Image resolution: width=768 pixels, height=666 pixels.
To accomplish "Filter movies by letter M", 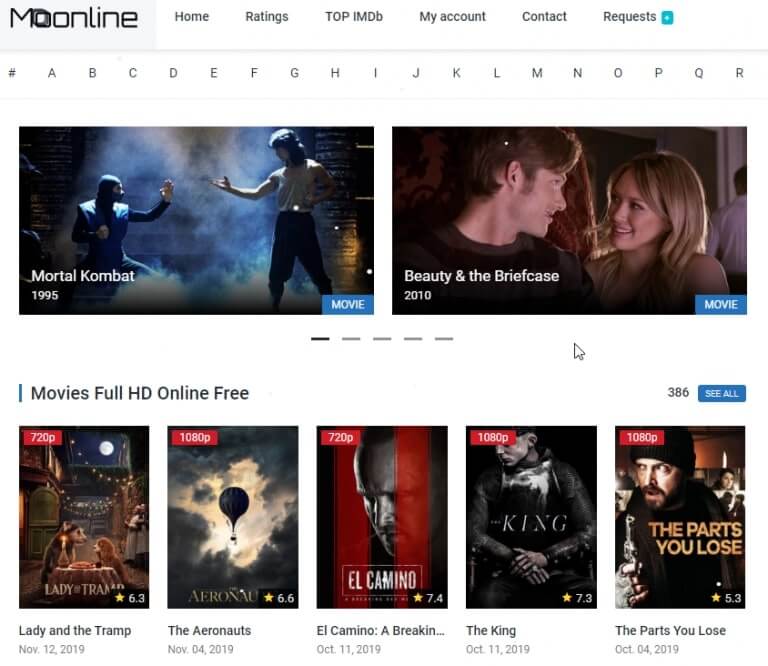I will click(537, 73).
